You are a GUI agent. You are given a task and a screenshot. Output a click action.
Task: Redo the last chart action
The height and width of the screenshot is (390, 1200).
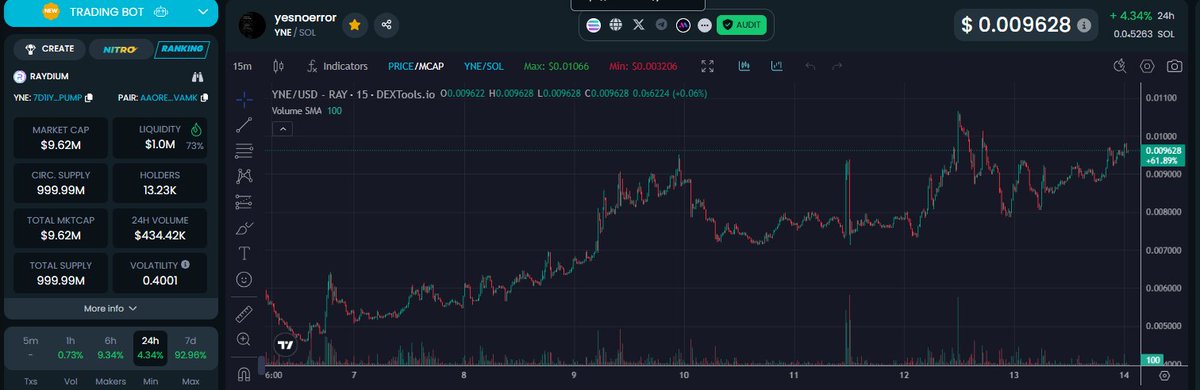click(838, 66)
